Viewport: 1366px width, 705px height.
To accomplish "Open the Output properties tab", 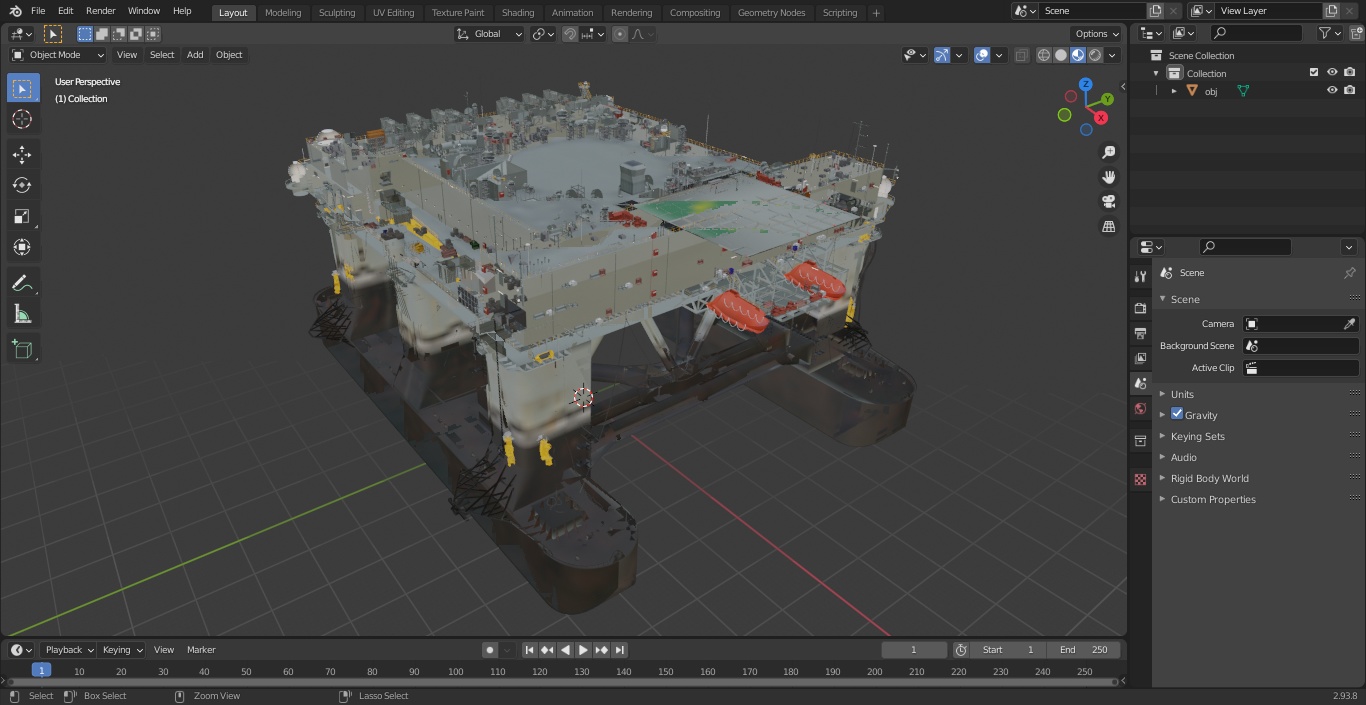I will [1140, 333].
